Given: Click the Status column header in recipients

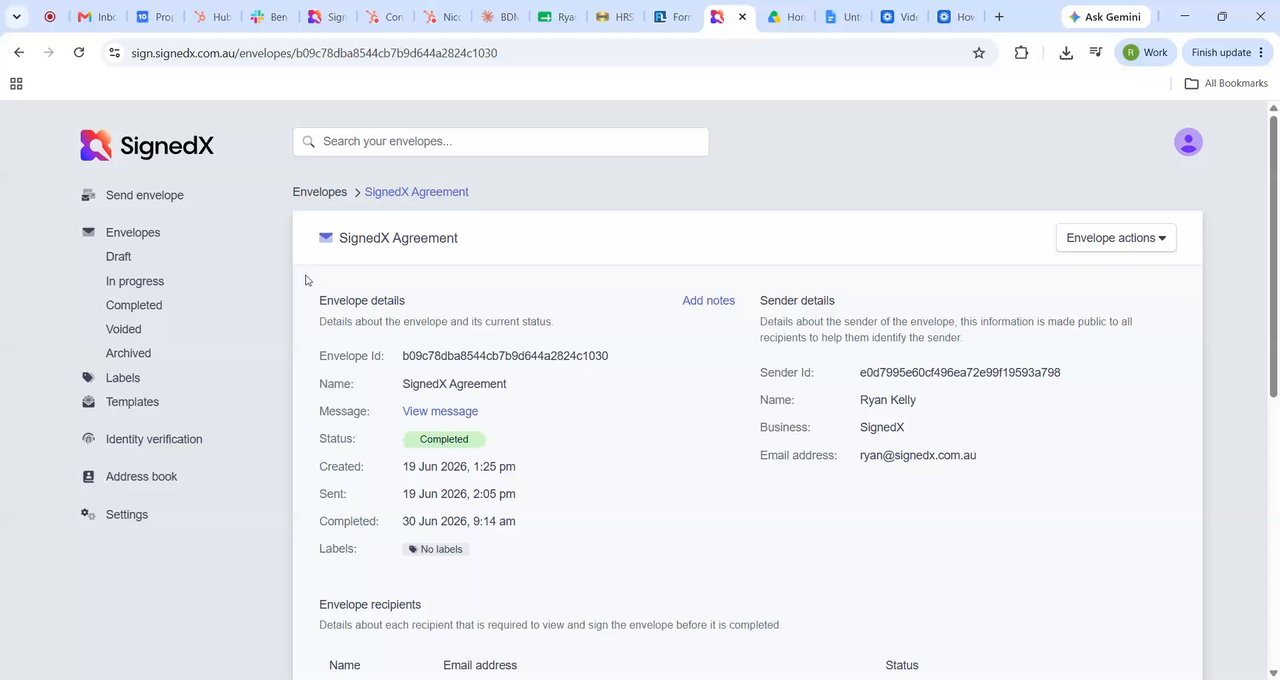Looking at the screenshot, I should [901, 665].
